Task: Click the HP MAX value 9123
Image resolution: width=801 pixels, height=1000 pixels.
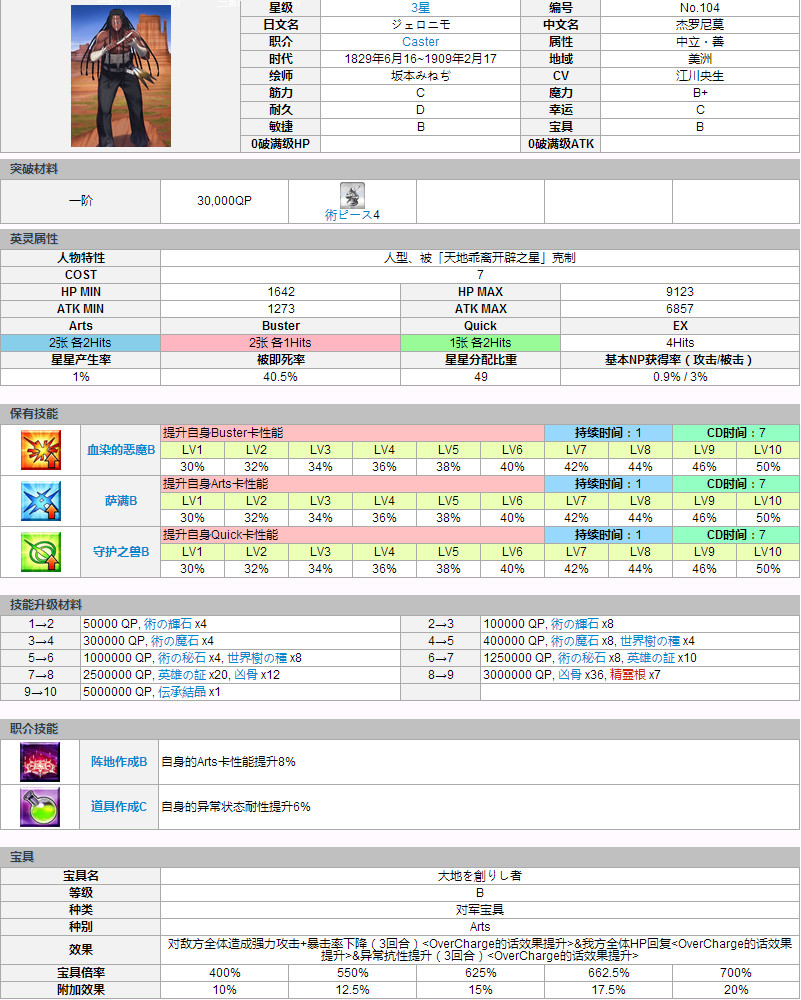Action: pos(680,291)
